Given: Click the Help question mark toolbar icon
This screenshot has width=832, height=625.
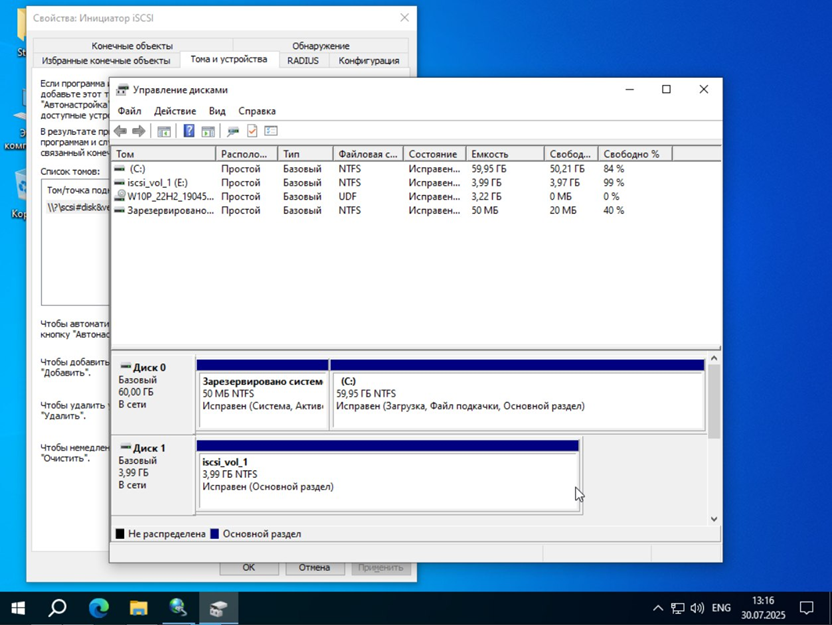Looking at the screenshot, I should pyautogui.click(x=189, y=131).
